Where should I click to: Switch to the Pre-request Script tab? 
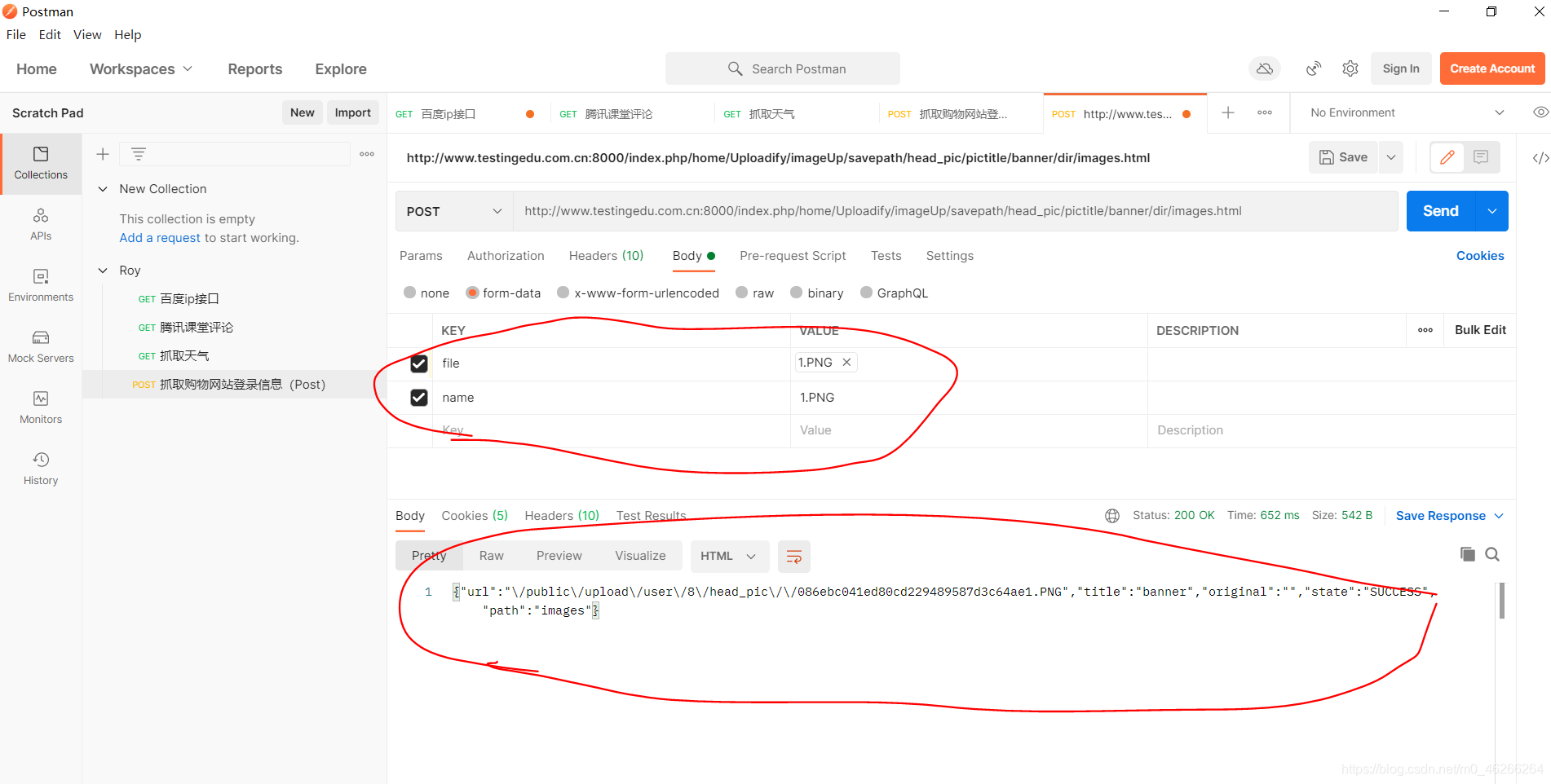click(x=793, y=256)
